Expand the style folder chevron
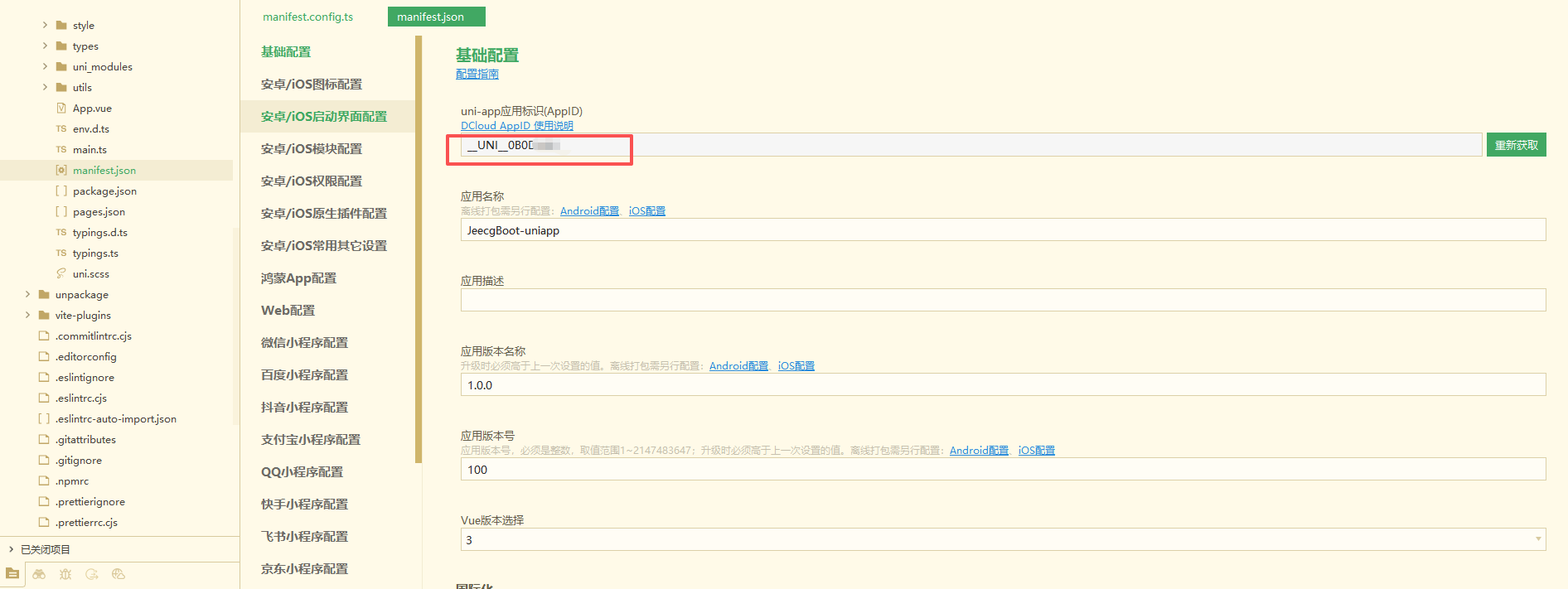 45,26
